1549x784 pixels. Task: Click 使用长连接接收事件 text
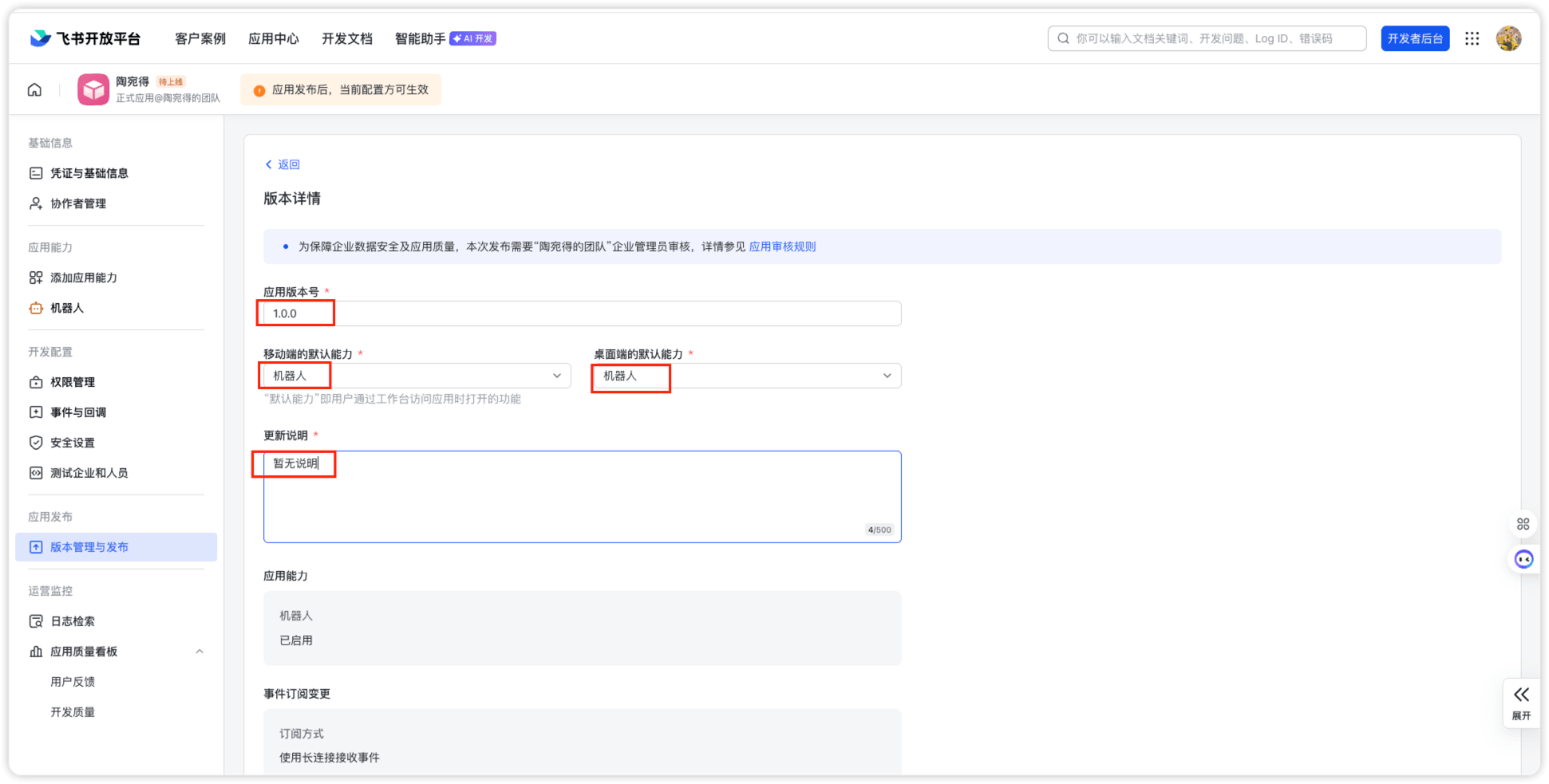coord(330,758)
